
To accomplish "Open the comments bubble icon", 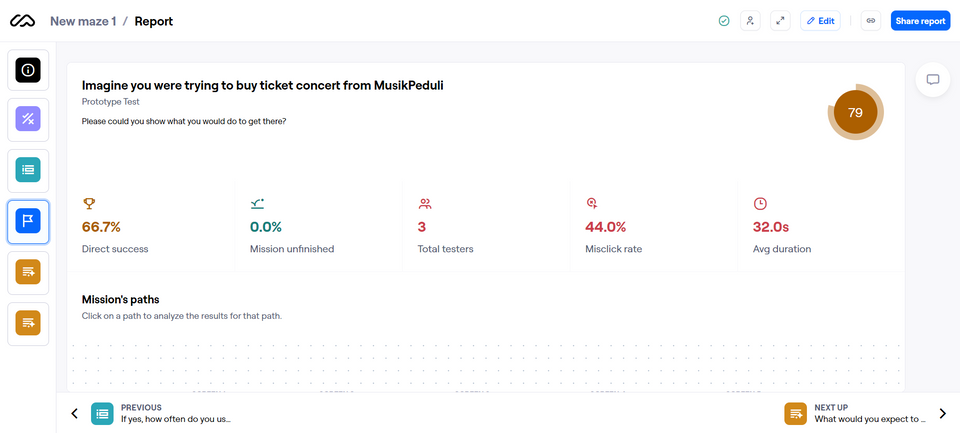I will coord(932,80).
